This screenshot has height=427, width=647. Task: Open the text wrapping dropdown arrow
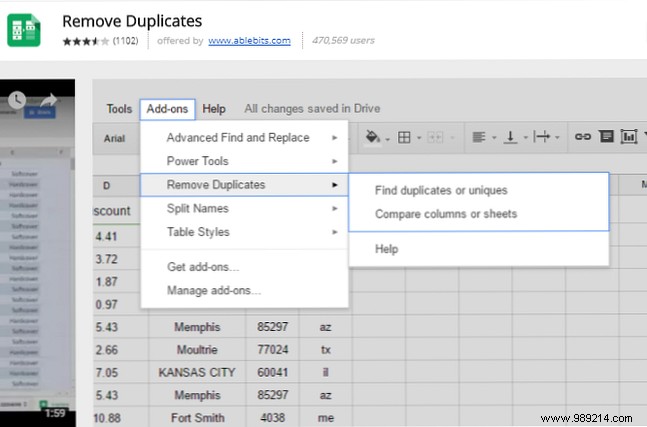(x=557, y=138)
